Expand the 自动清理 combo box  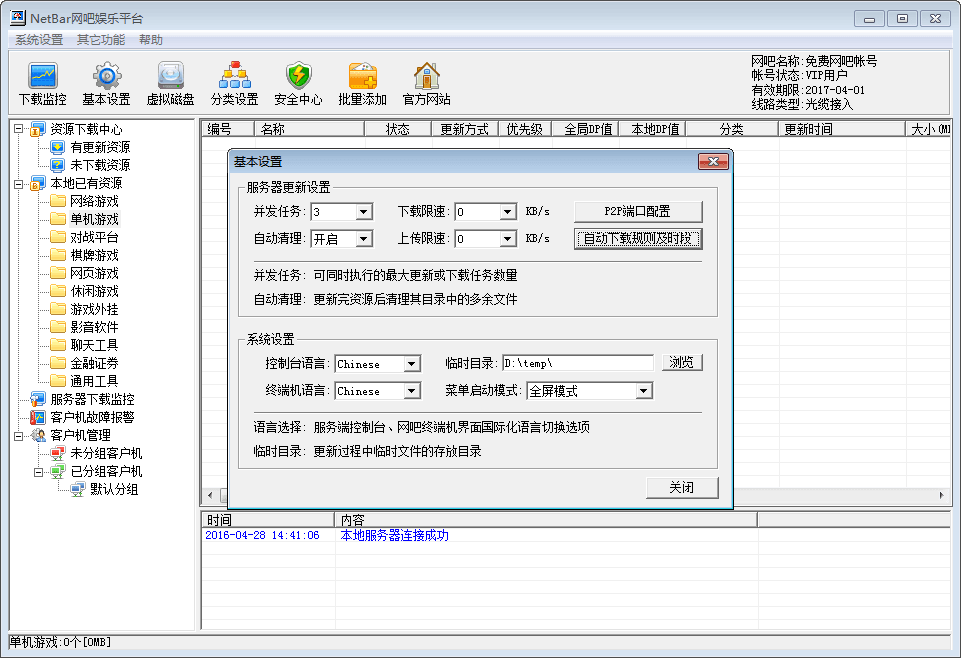pyautogui.click(x=363, y=239)
